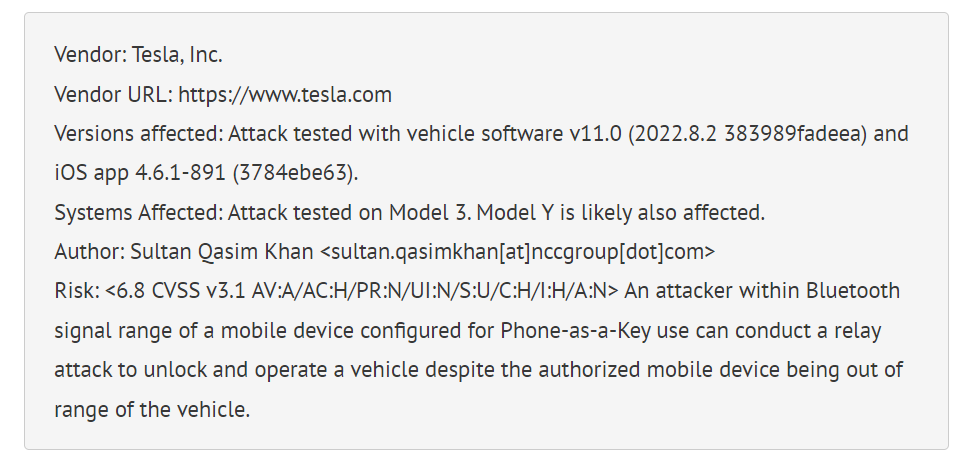Click the "Author:" label
The height and width of the screenshot is (467, 974).
[x=85, y=252]
